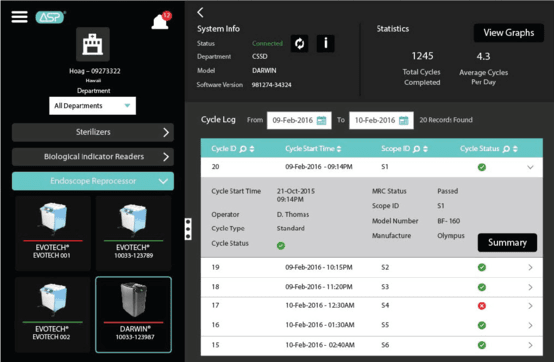Search by Scope ID magnifier icon
Image resolution: width=554 pixels, height=362 pixels.
417,149
